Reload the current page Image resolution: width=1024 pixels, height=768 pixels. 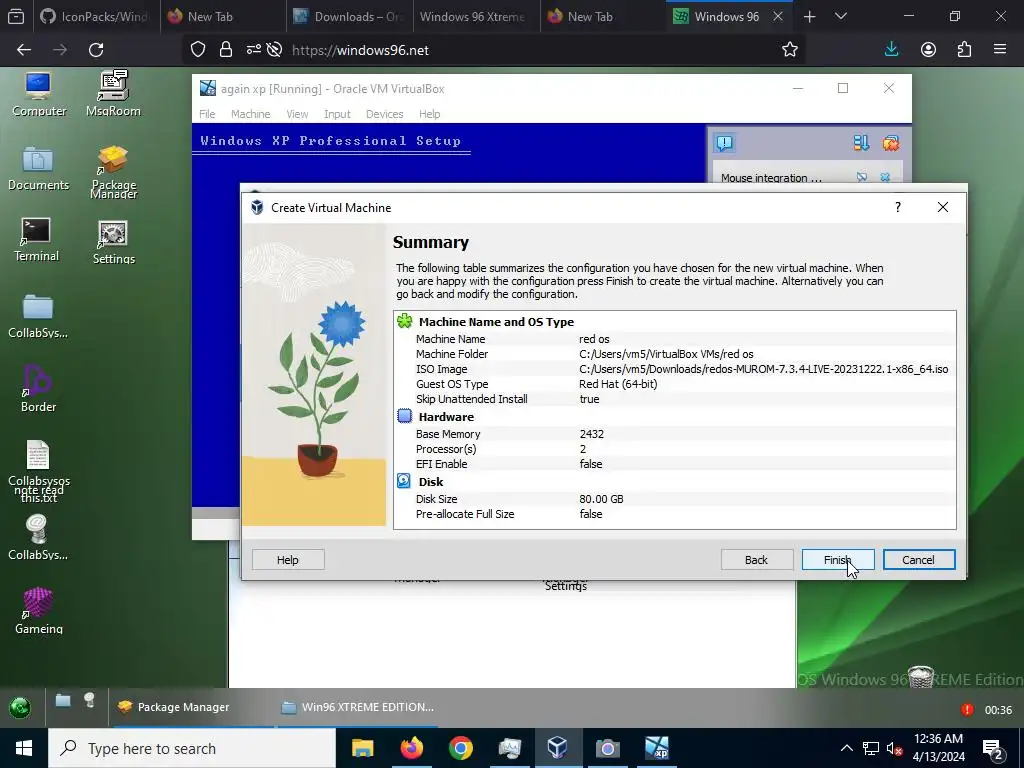pos(96,50)
